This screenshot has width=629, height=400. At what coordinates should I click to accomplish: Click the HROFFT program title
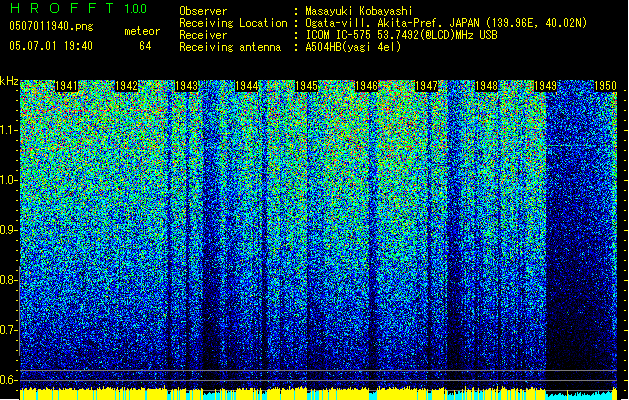[x=62, y=8]
